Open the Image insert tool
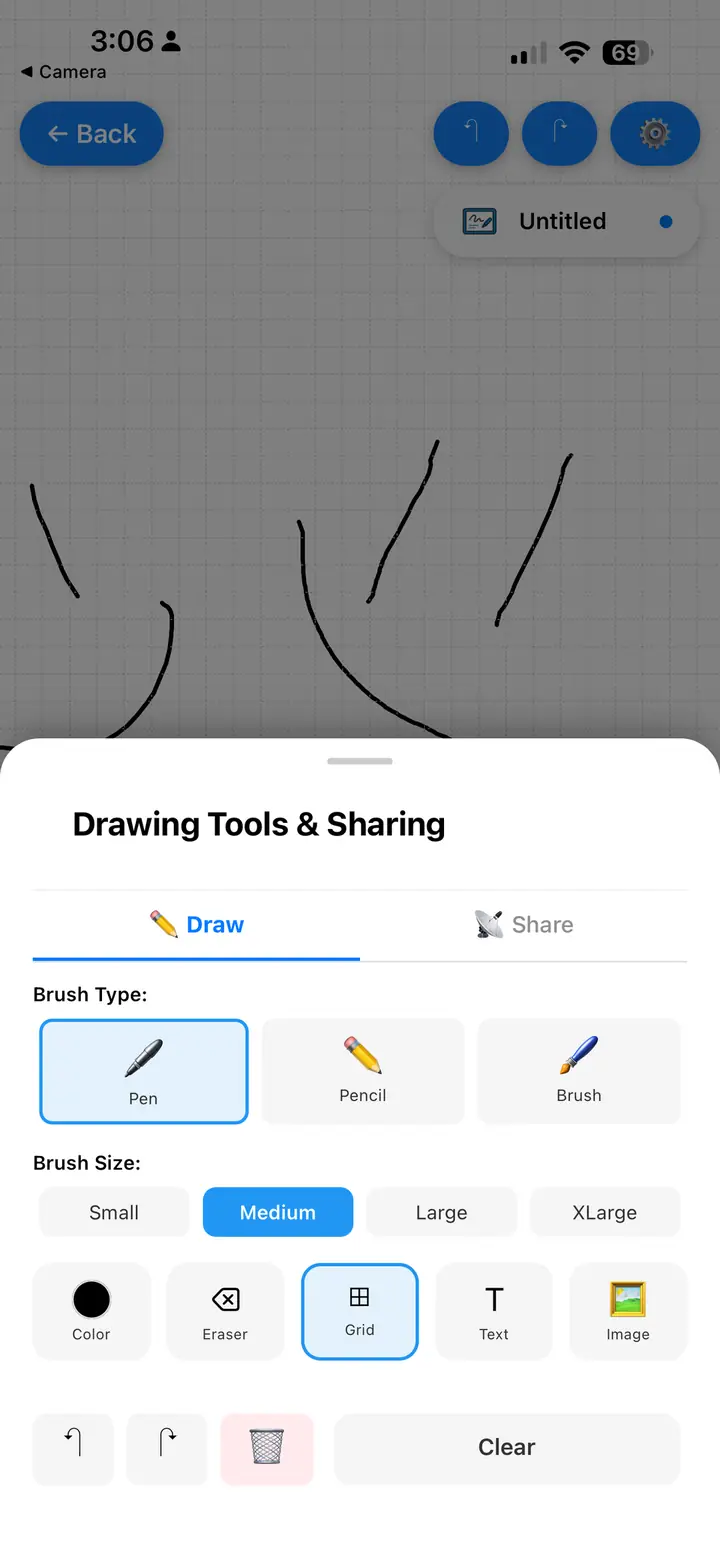The height and width of the screenshot is (1564, 720). tap(628, 1311)
